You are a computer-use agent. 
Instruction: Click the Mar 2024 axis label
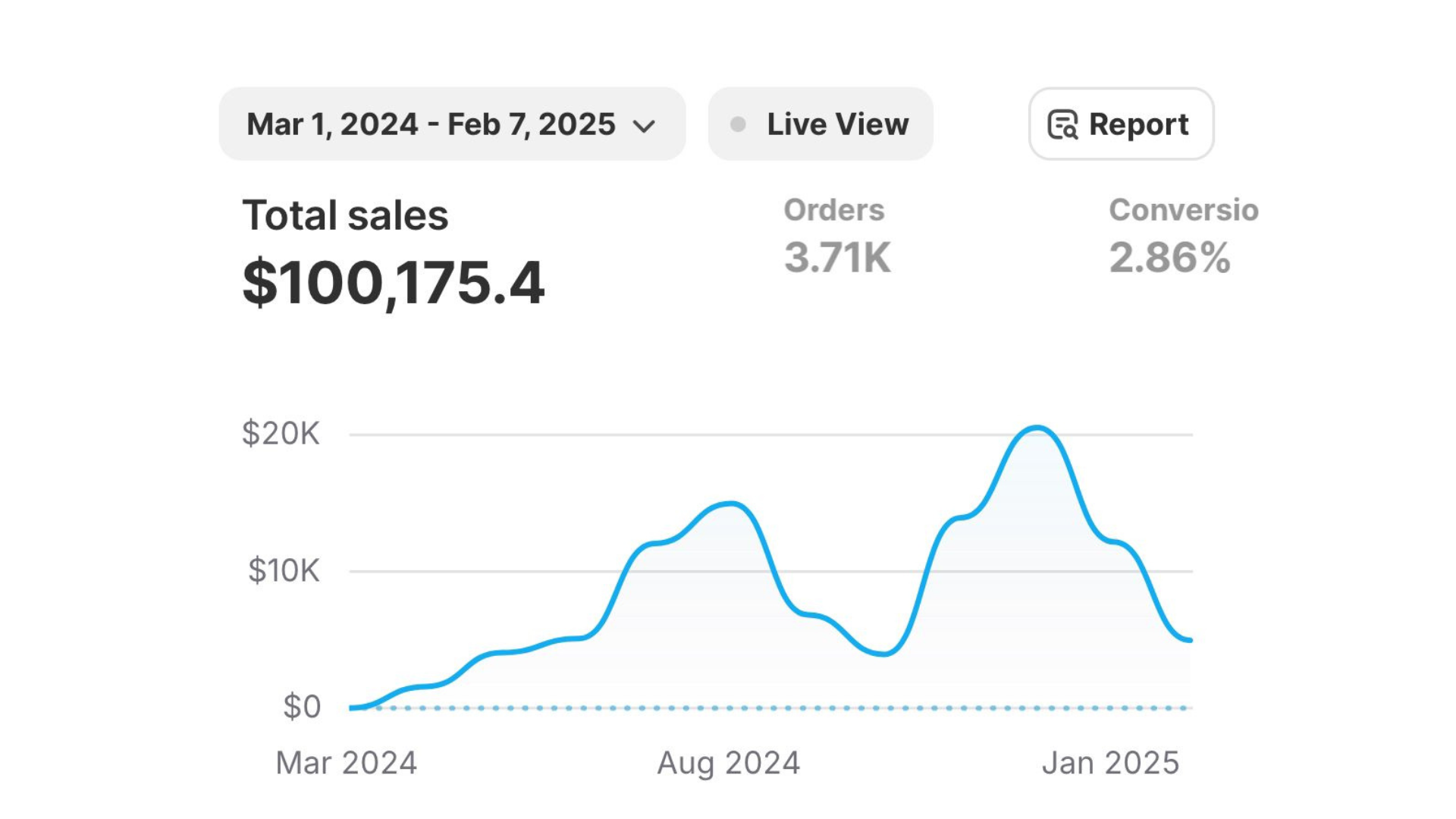pyautogui.click(x=346, y=763)
